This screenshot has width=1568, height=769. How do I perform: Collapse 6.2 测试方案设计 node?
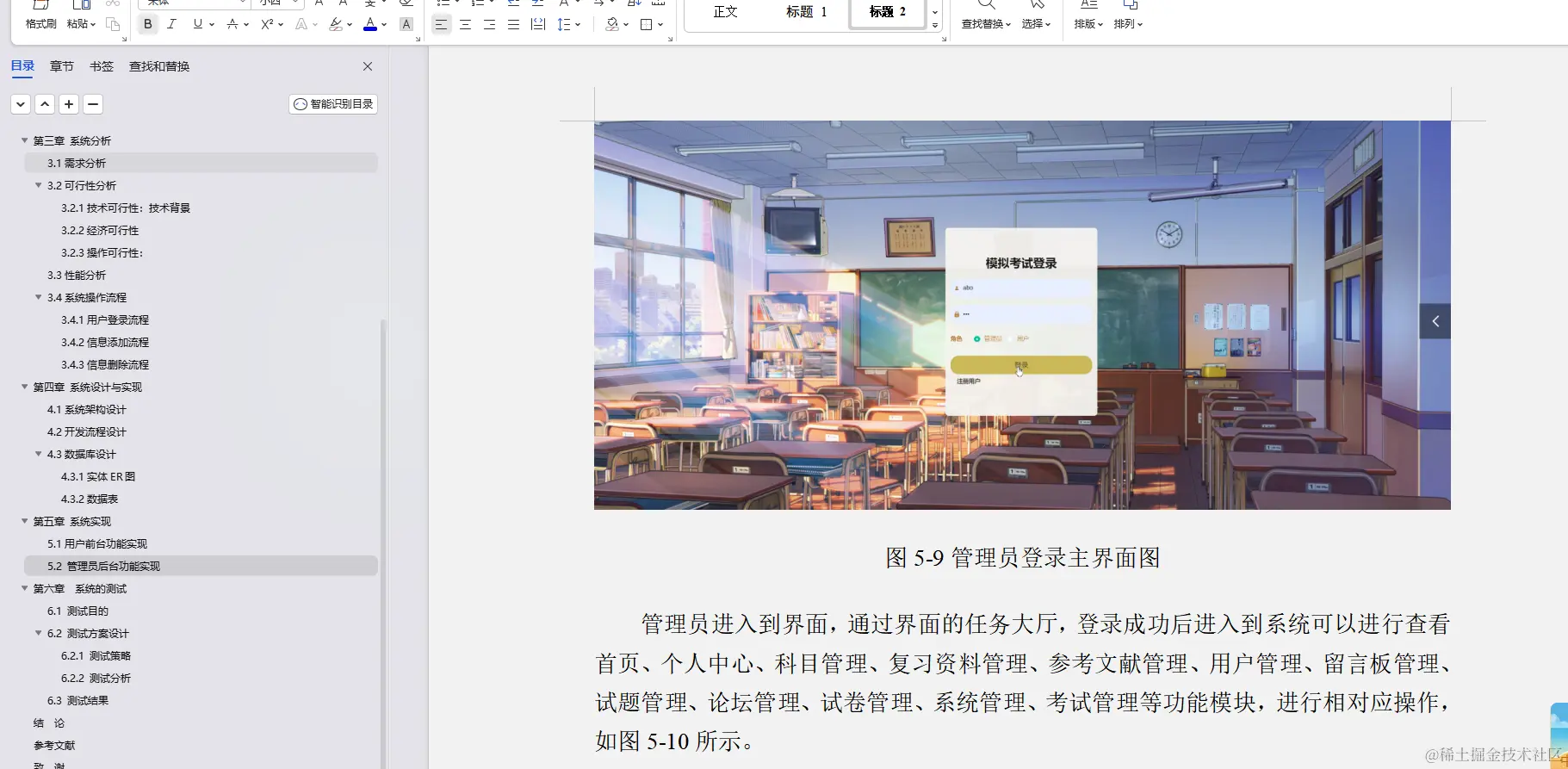click(x=38, y=633)
